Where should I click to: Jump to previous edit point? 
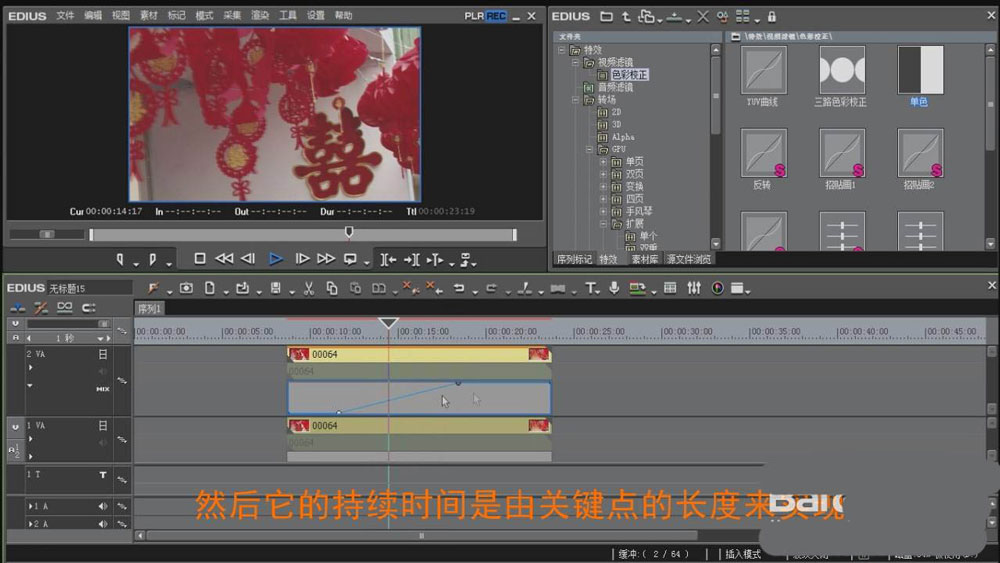coord(388,260)
